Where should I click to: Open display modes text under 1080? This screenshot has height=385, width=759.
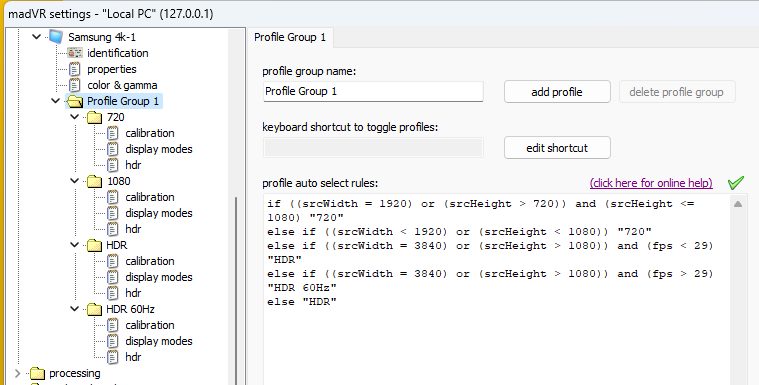click(x=159, y=213)
